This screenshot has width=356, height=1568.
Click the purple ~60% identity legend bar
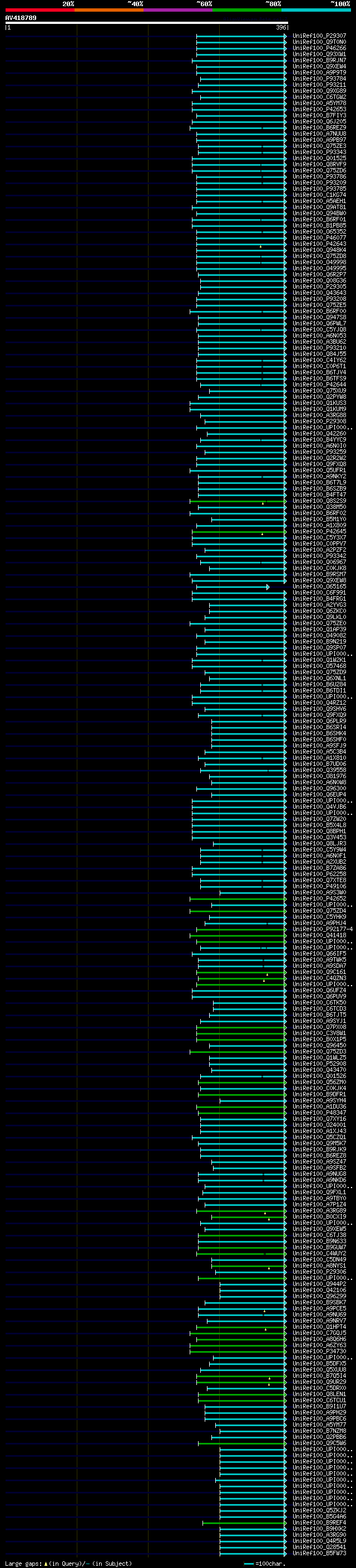coord(179,10)
